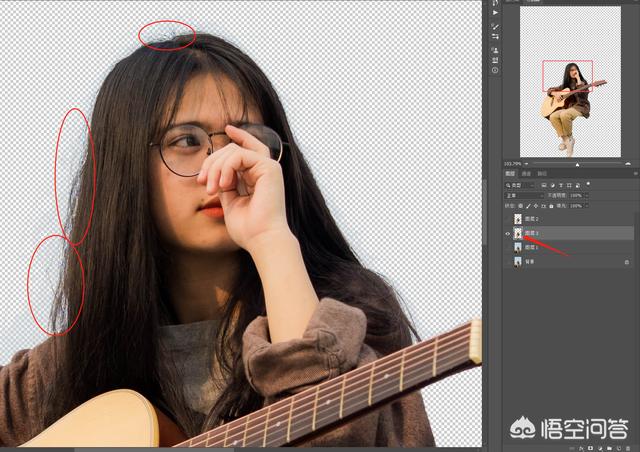The height and width of the screenshot is (452, 640).
Task: Click the text layer filter icon
Action: click(560, 185)
